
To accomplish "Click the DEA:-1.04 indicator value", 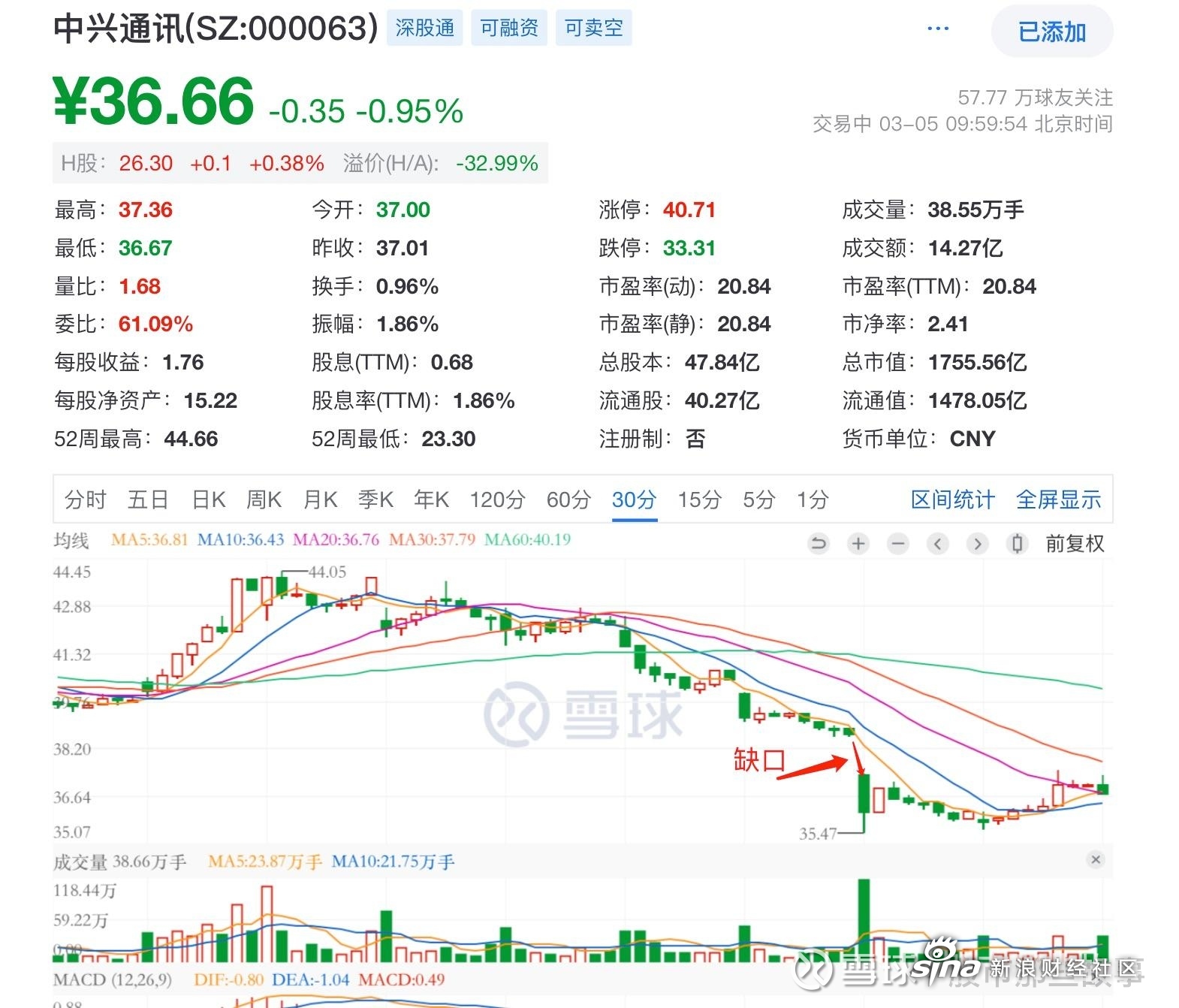I will tap(311, 979).
